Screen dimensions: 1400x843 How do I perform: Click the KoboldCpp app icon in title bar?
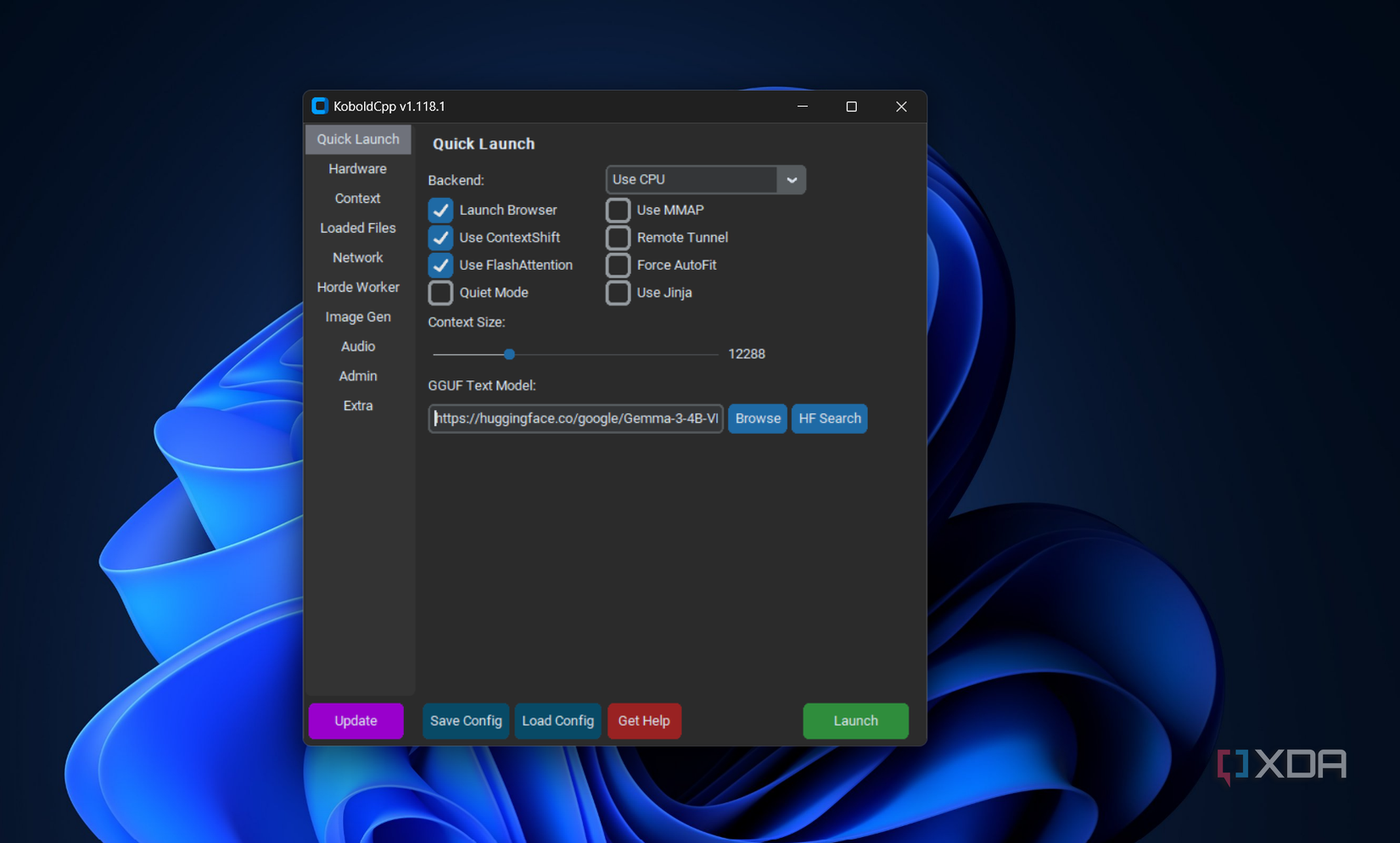coord(319,106)
